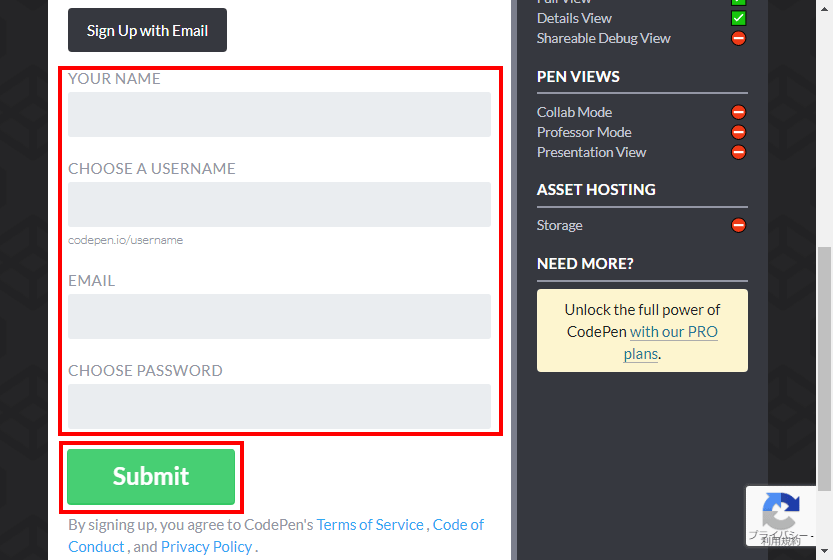833x560 pixels.
Task: Click the red icon beside Shareable Debug View
Action: pyautogui.click(x=738, y=38)
